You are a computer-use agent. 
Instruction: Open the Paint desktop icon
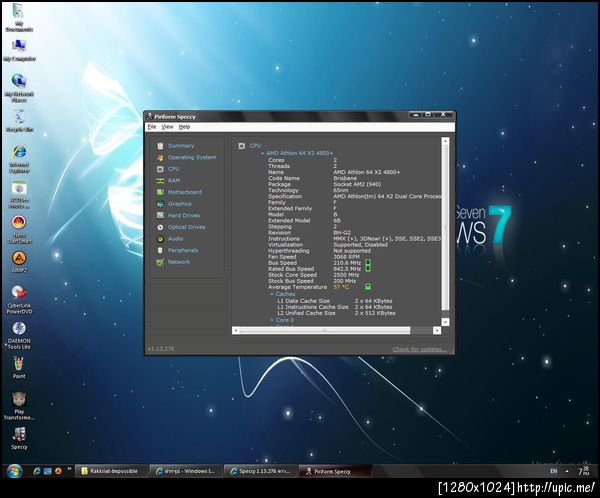point(19,363)
